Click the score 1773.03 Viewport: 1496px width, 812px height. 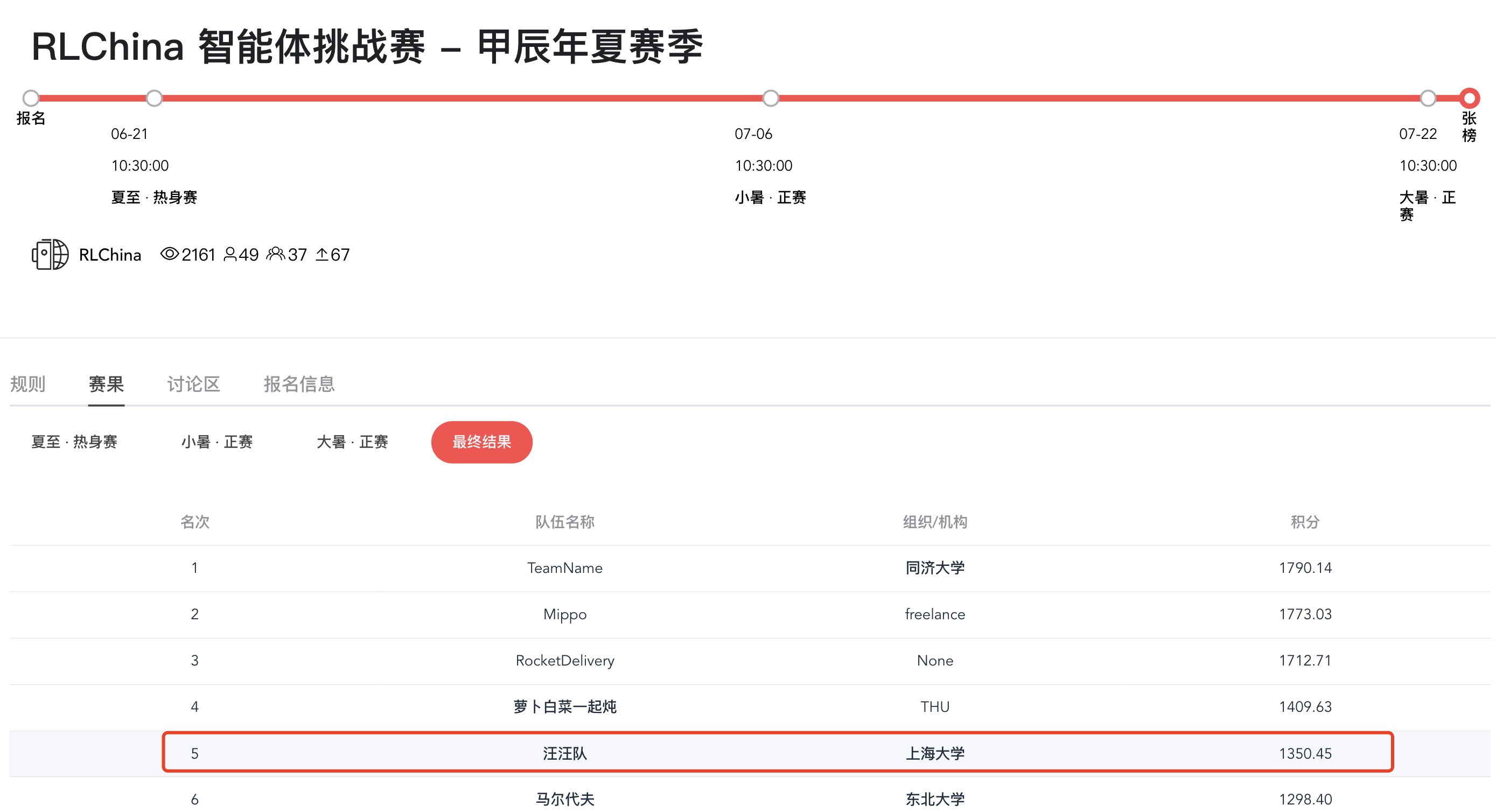1305,614
